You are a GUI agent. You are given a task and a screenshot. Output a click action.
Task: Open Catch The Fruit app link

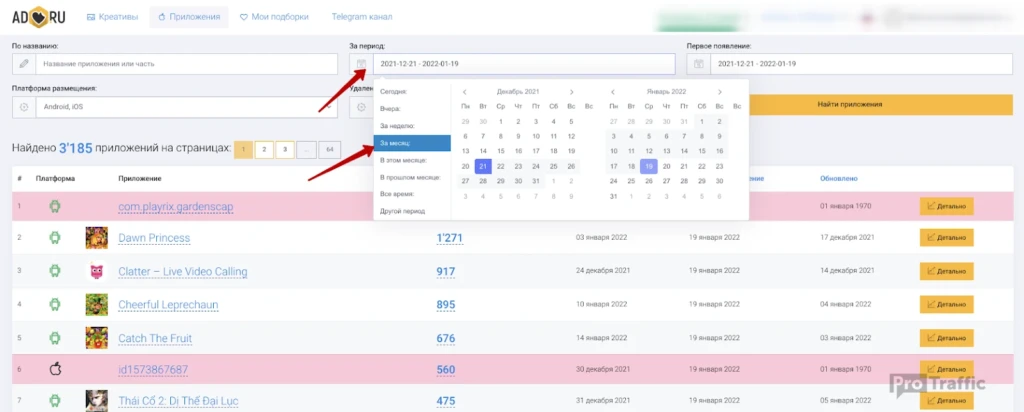point(155,338)
